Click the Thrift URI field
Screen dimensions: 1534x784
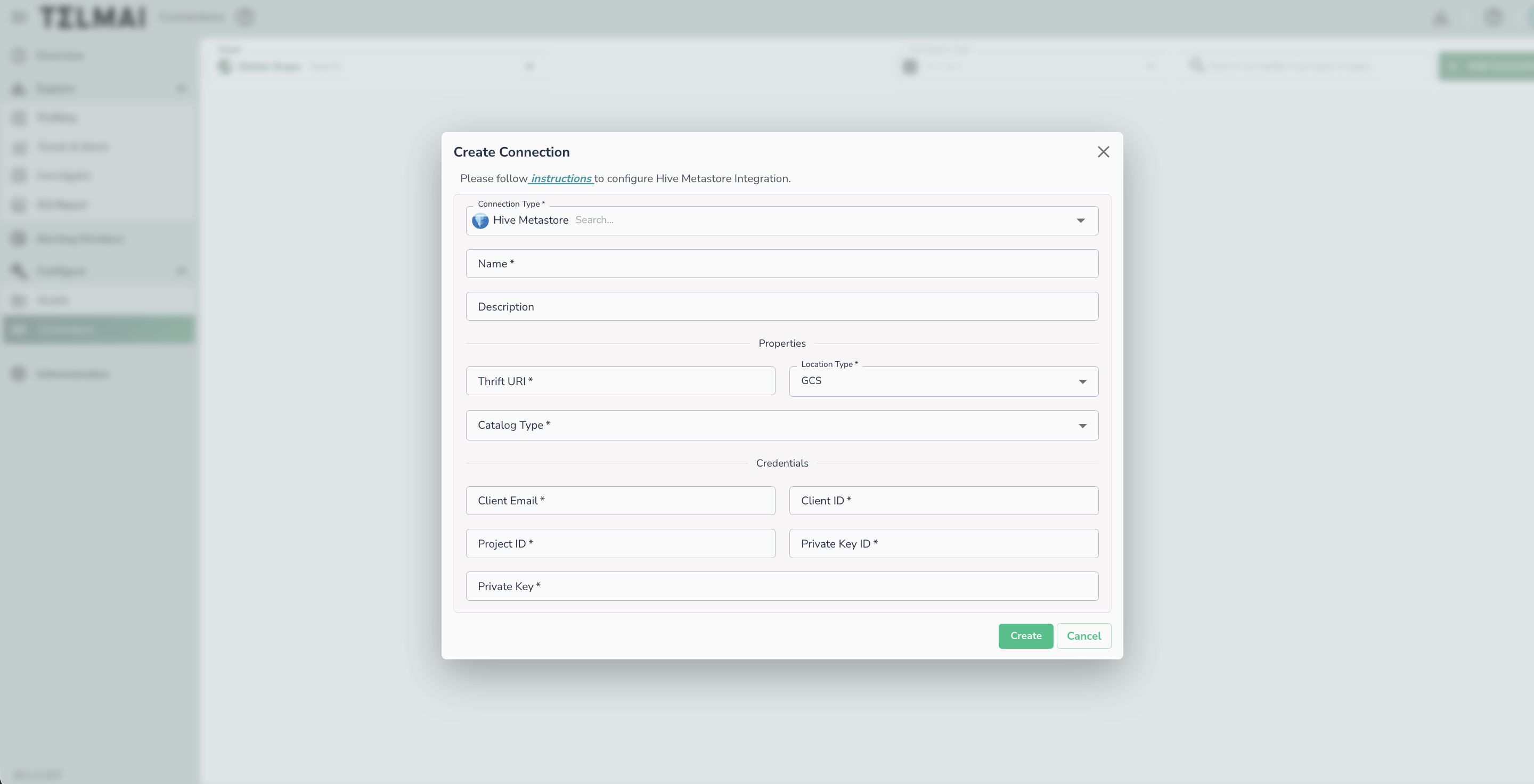click(x=620, y=381)
